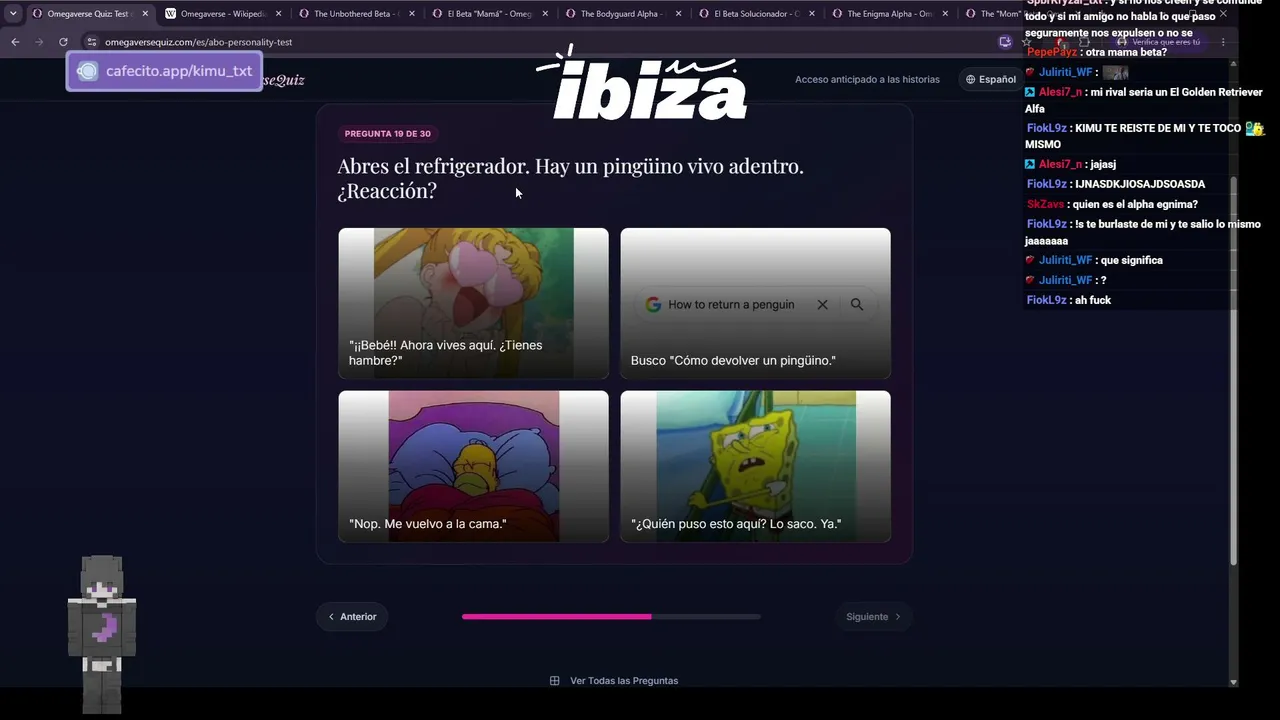The width and height of the screenshot is (1280, 720).
Task: Click the Siguiente button
Action: pos(873,617)
